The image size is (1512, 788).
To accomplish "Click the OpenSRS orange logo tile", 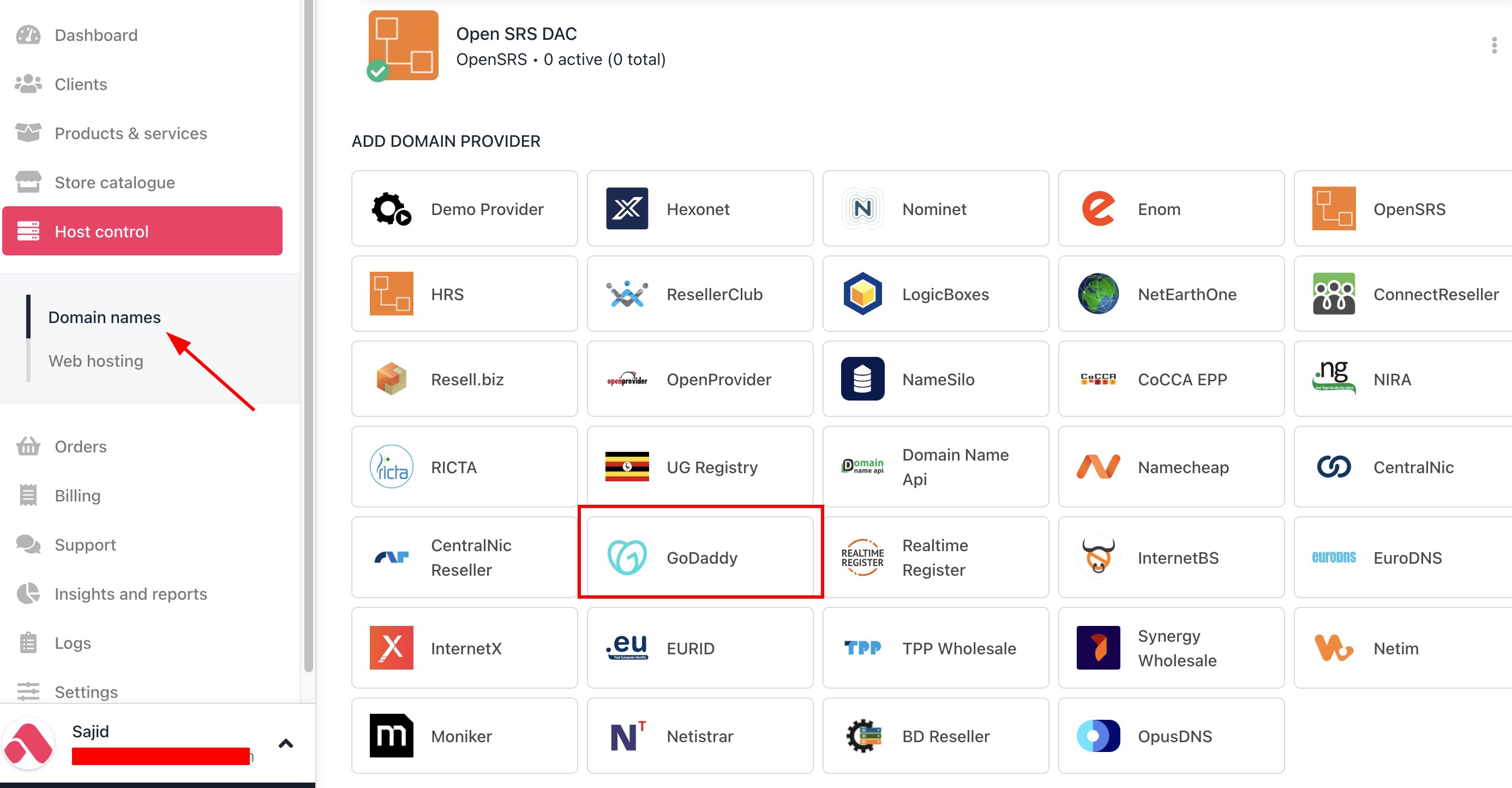I will [1334, 209].
